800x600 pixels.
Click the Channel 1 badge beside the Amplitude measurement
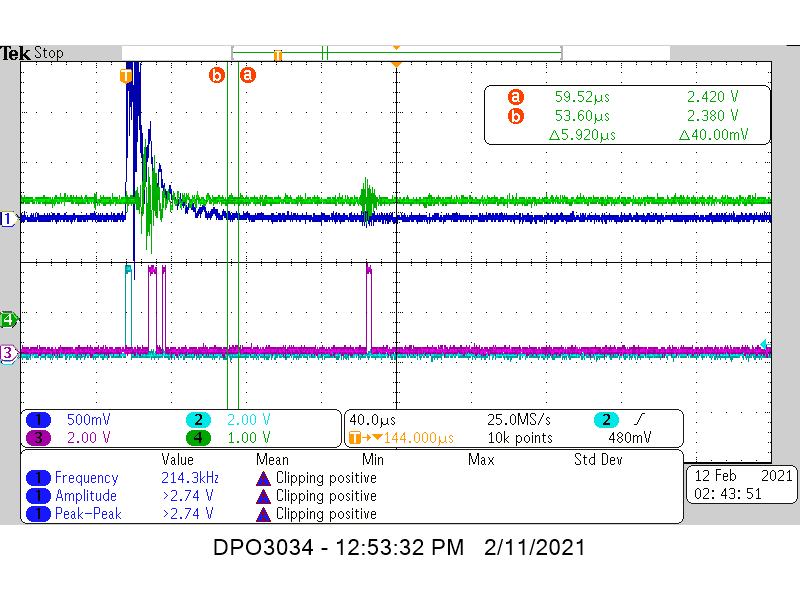click(38, 496)
